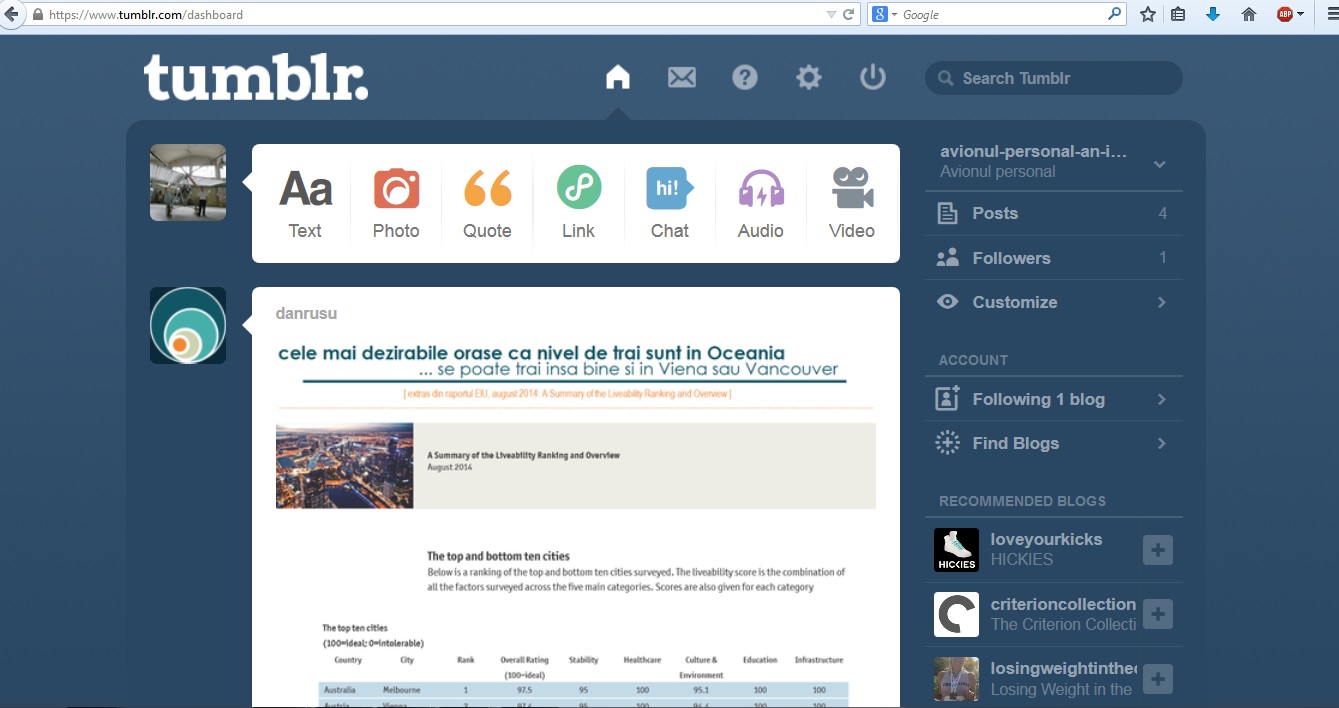1339x708 pixels.
Task: Create a new Link post
Action: coord(578,203)
